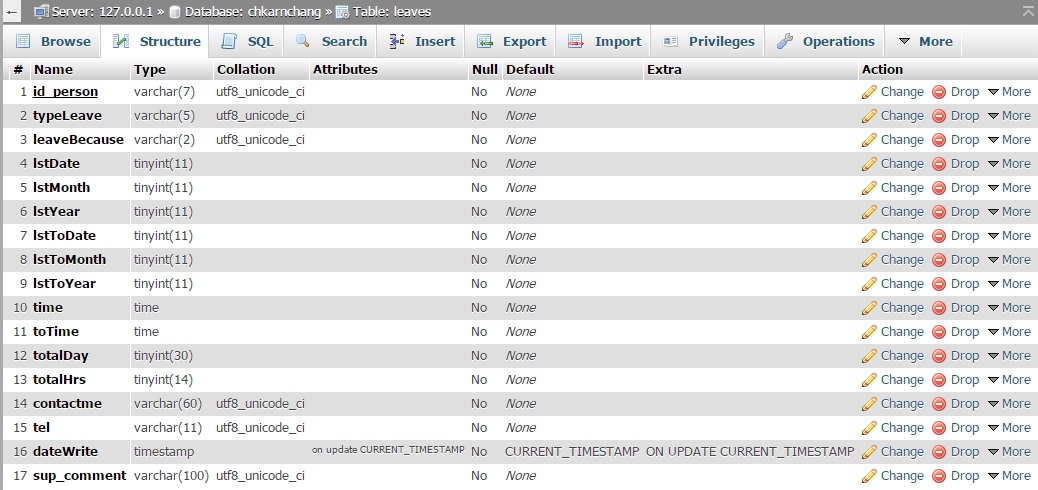Click the back arrow at top left
1038x490 pixels.
[11, 11]
